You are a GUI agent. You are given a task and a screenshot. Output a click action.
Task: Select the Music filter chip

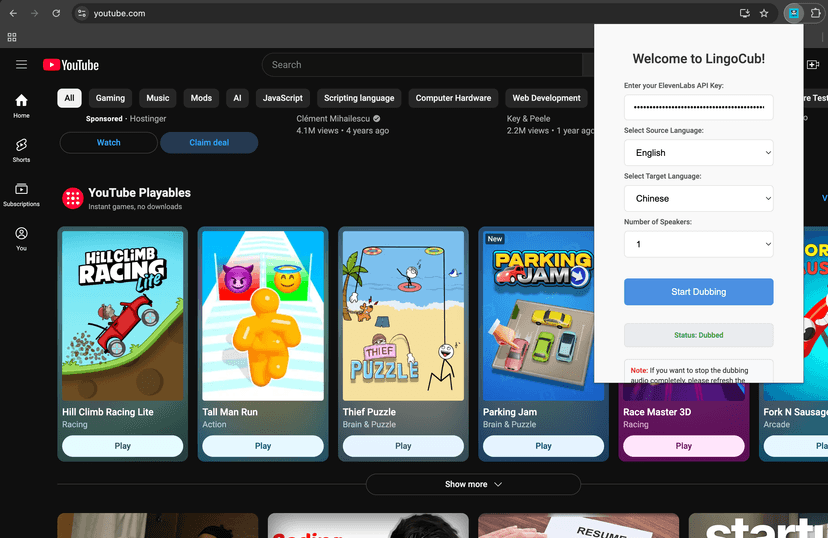(x=158, y=98)
